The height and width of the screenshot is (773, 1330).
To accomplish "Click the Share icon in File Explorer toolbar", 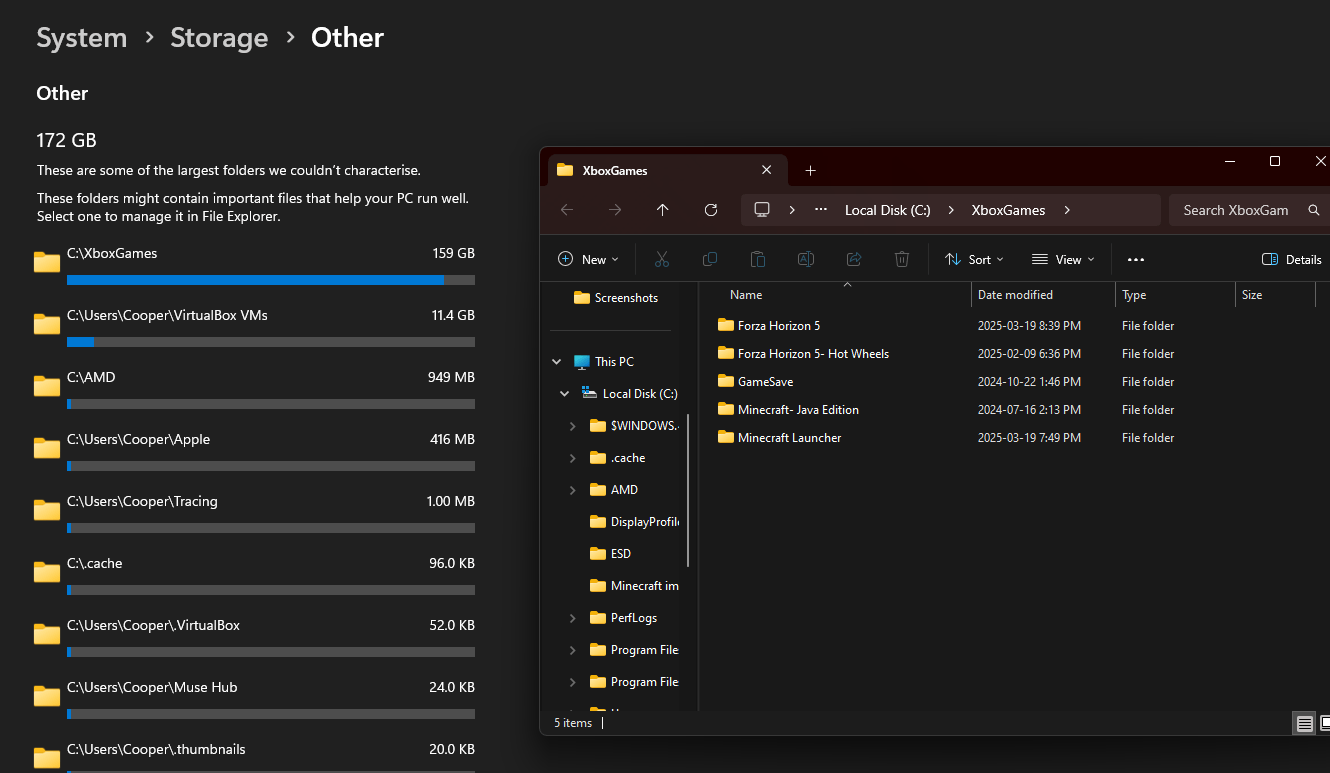I will coord(854,259).
